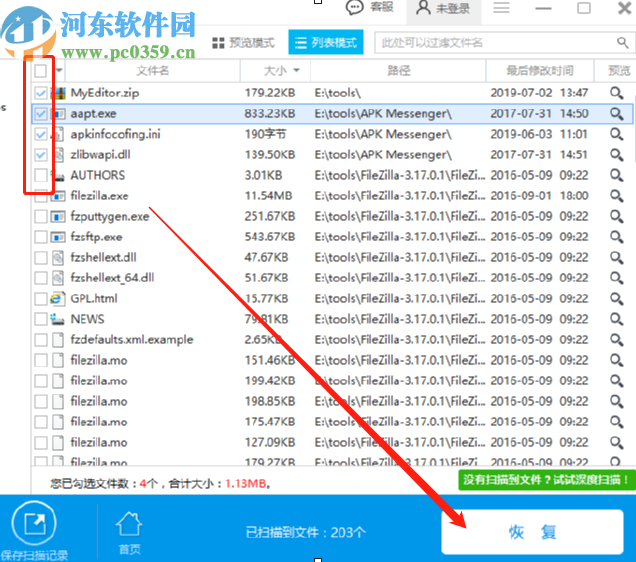Preview fzshellext_64.dll with its magnifier icon

pos(617,278)
